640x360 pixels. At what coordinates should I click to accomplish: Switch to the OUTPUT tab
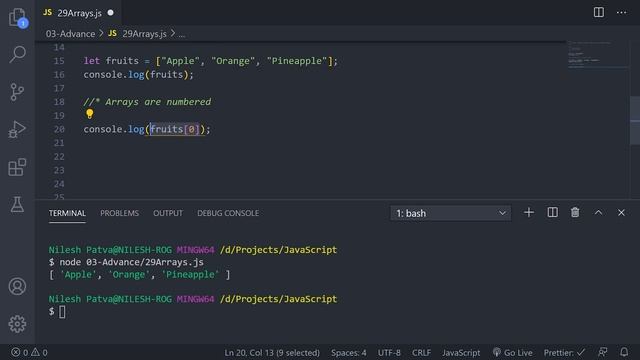click(x=168, y=213)
